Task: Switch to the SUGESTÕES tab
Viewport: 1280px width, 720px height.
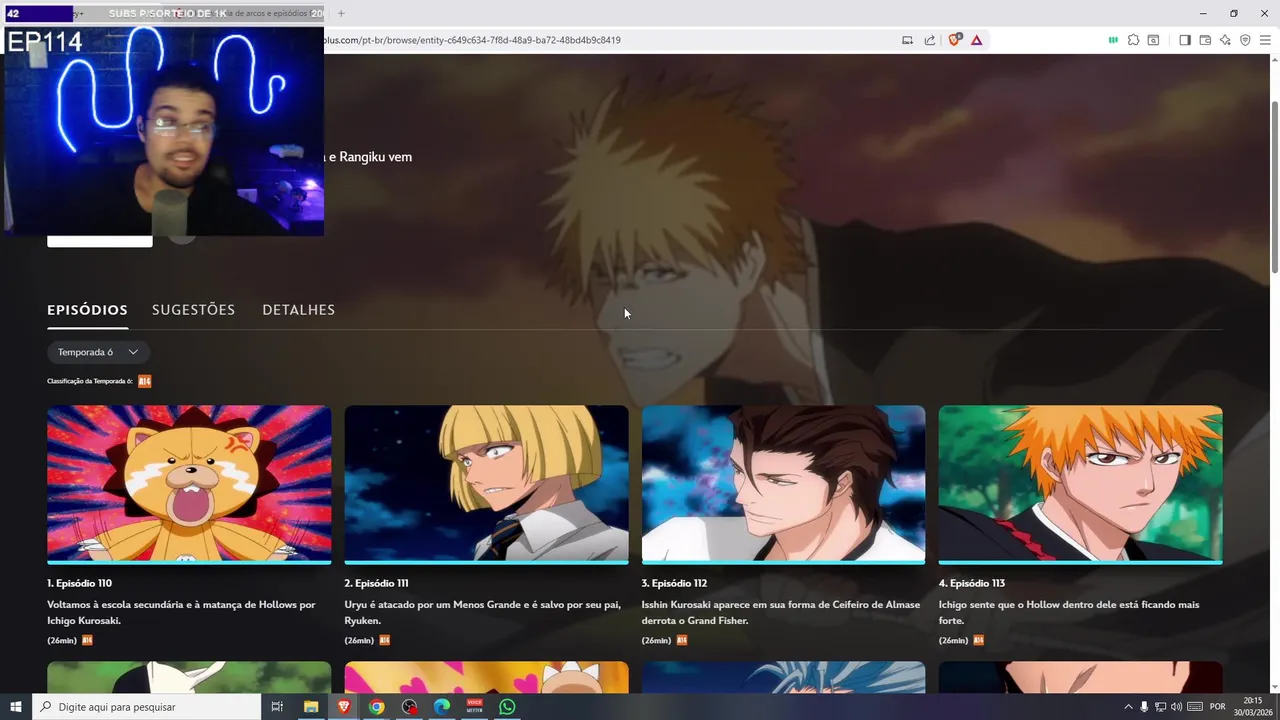Action: point(193,310)
